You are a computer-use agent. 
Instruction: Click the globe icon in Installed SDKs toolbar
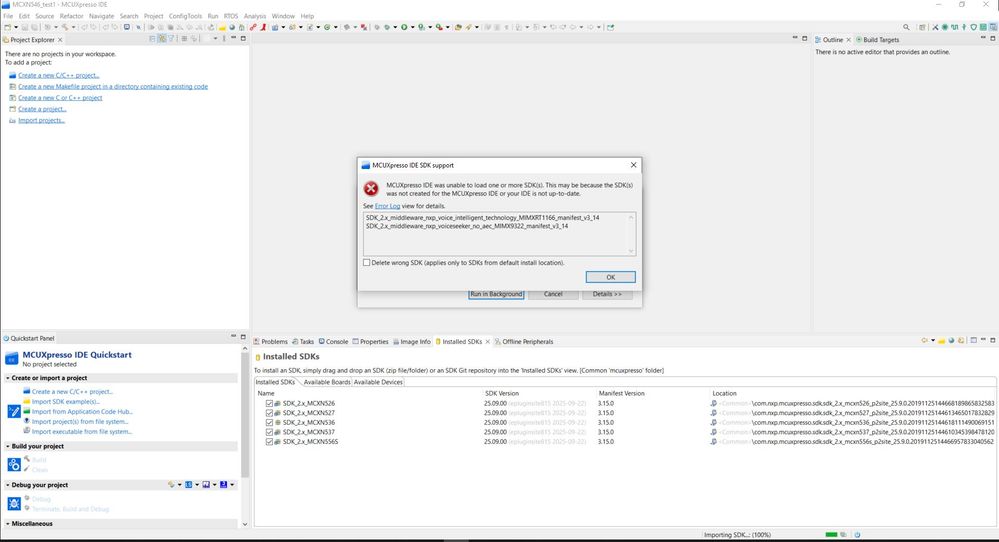[x=951, y=340]
